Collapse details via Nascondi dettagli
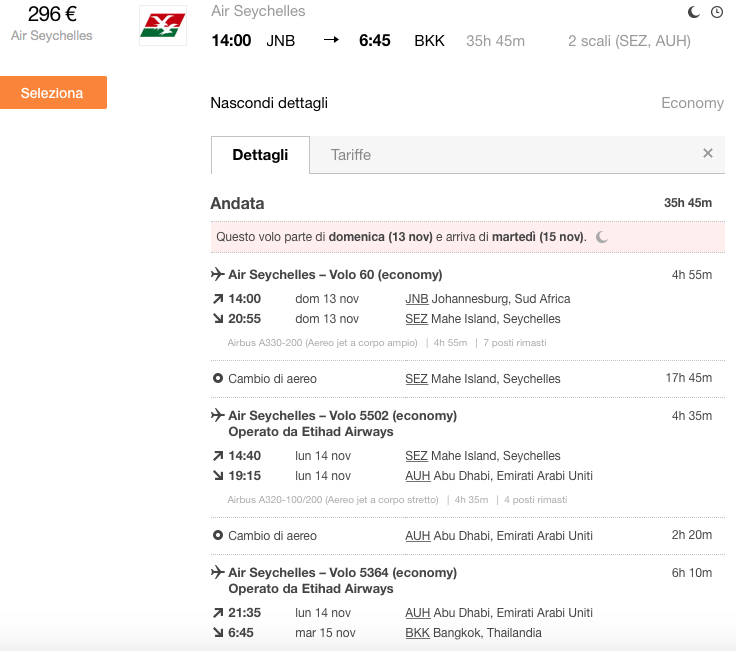The height and width of the screenshot is (651, 736). tap(269, 103)
